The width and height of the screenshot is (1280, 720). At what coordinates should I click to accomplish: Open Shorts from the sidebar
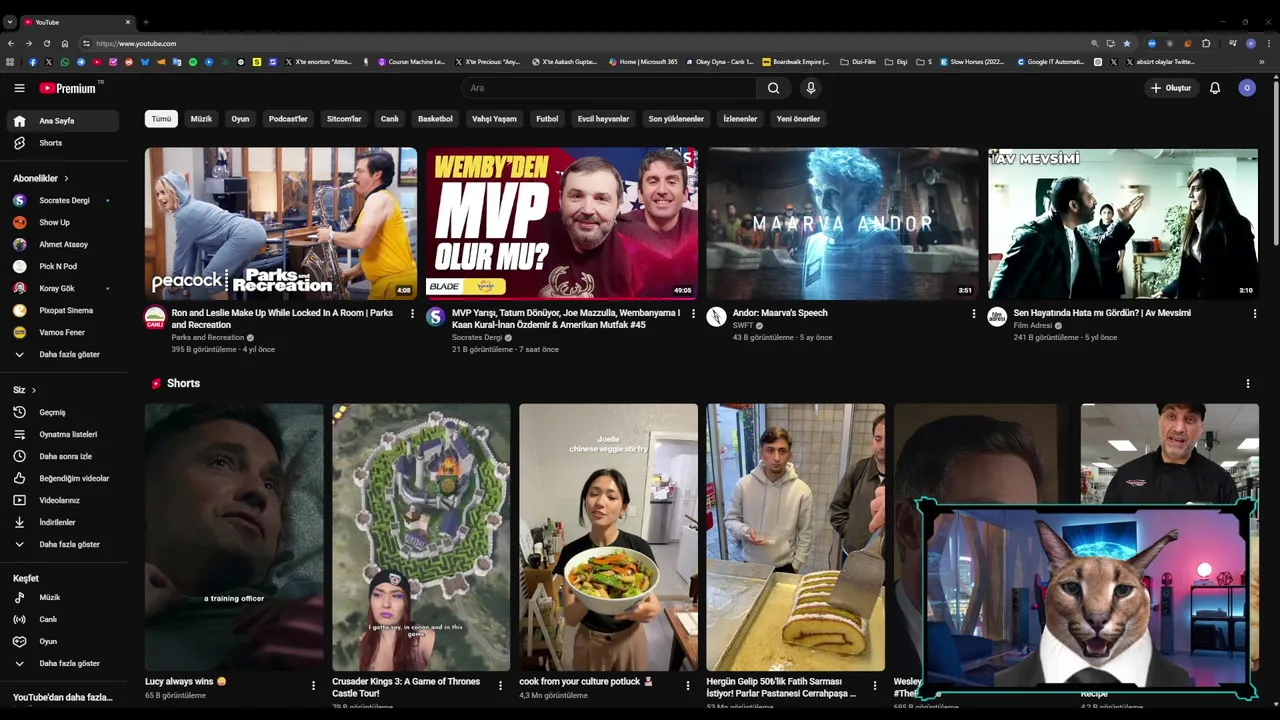pos(63,143)
